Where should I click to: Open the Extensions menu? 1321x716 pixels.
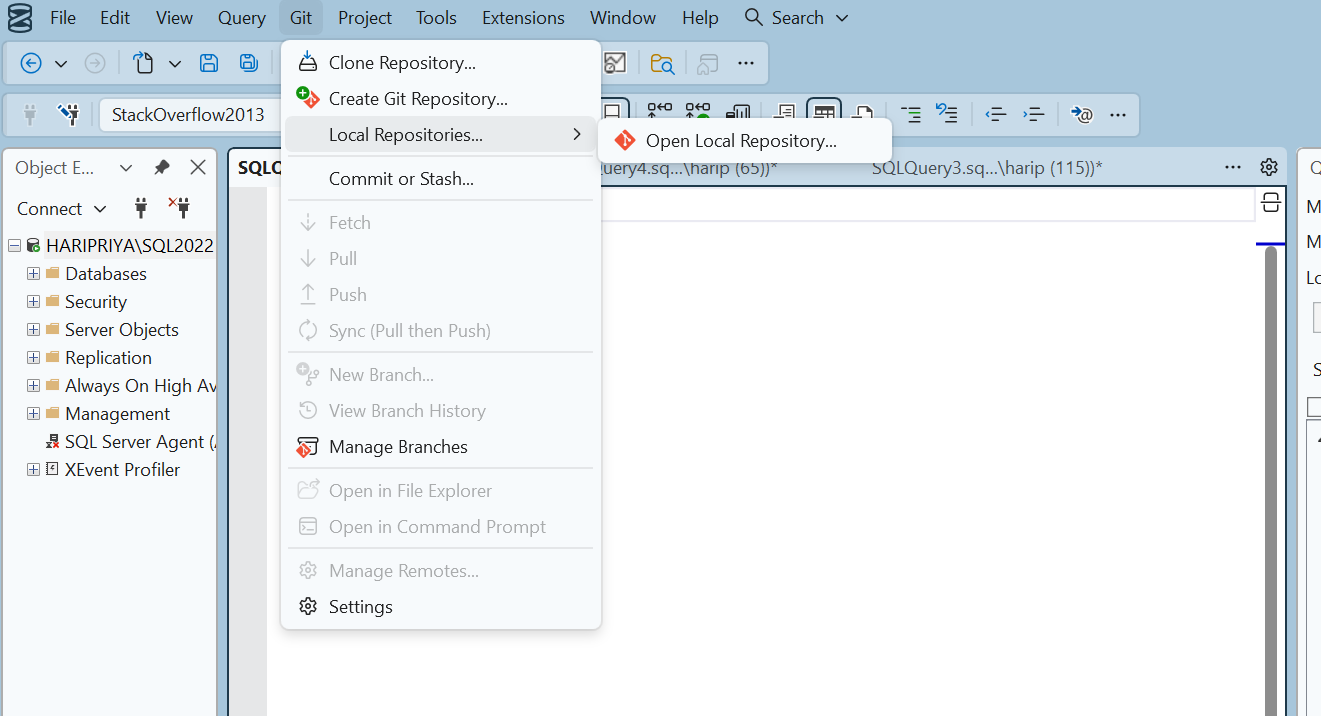(523, 18)
